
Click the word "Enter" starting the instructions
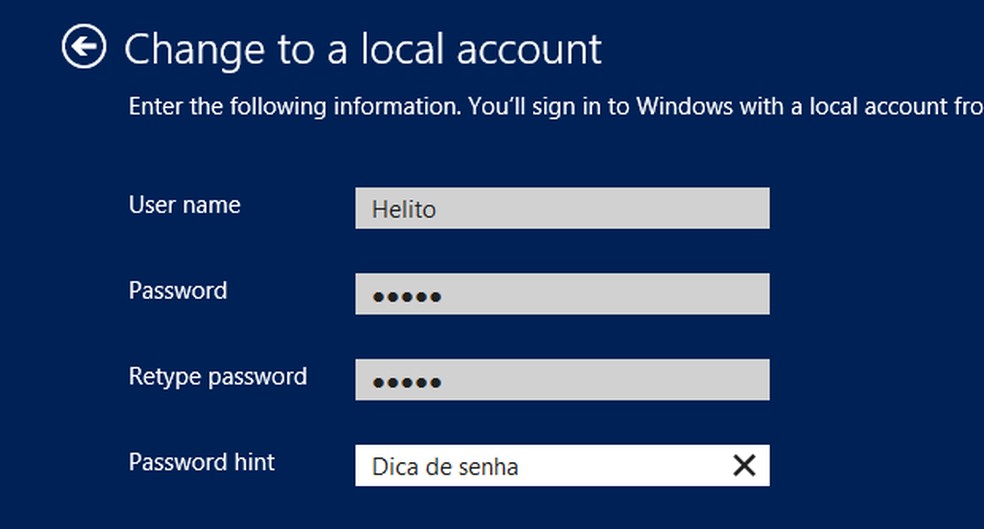156,106
